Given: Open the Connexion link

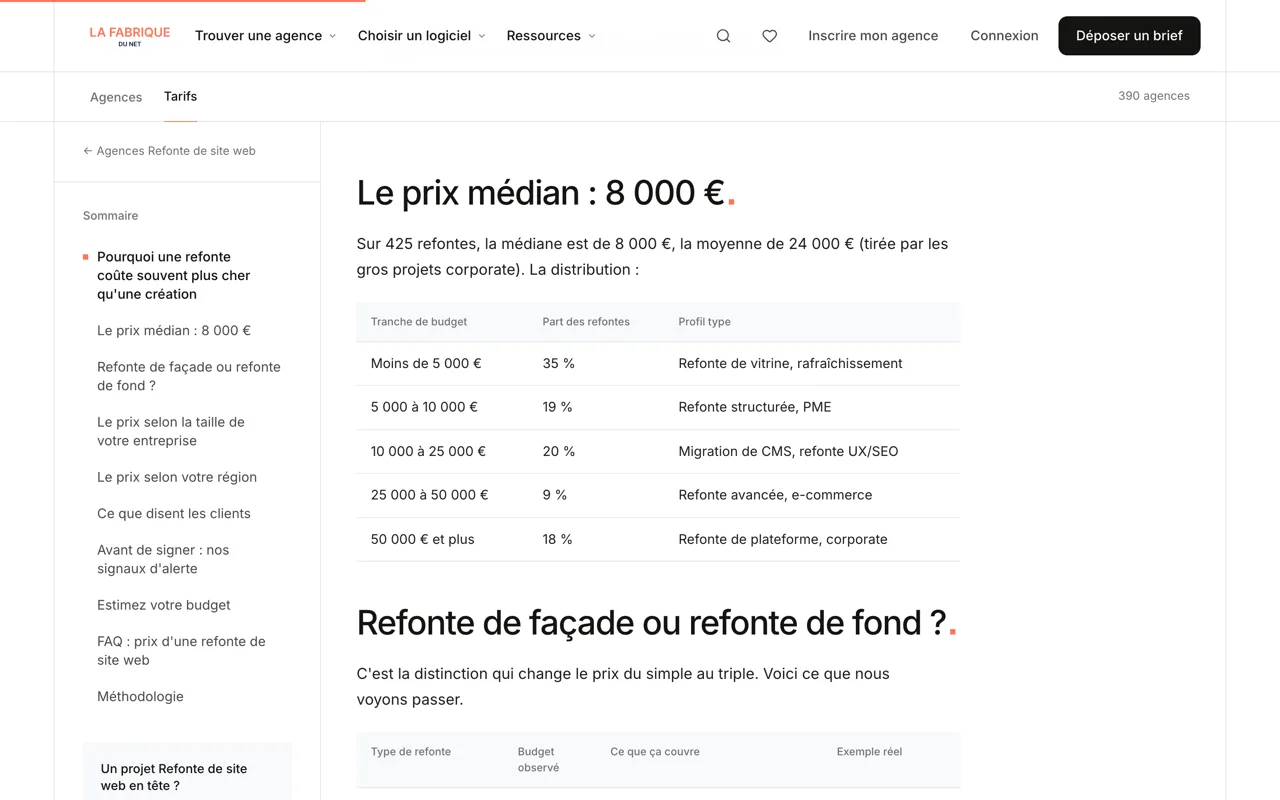Looking at the screenshot, I should [1004, 36].
